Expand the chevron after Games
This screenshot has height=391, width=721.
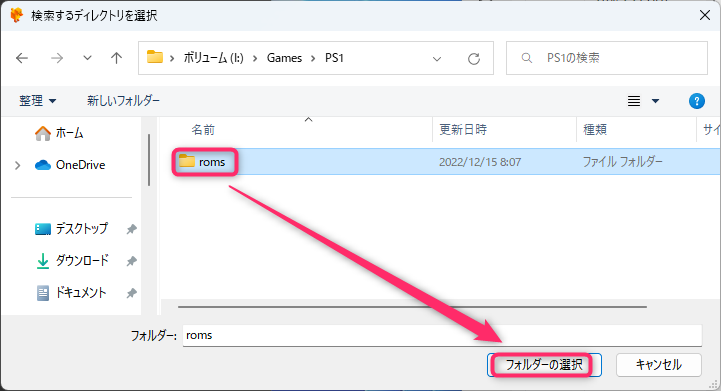click(x=313, y=58)
